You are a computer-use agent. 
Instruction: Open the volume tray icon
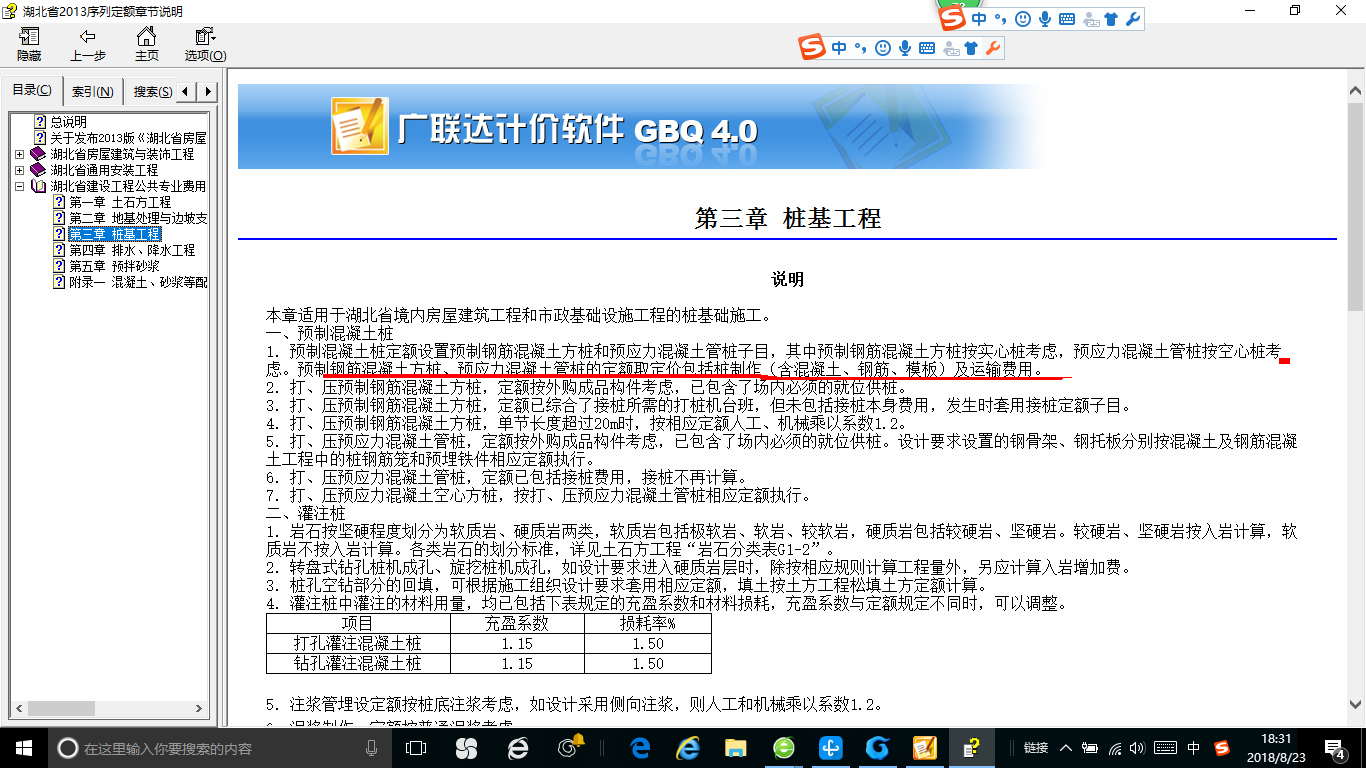point(1139,748)
